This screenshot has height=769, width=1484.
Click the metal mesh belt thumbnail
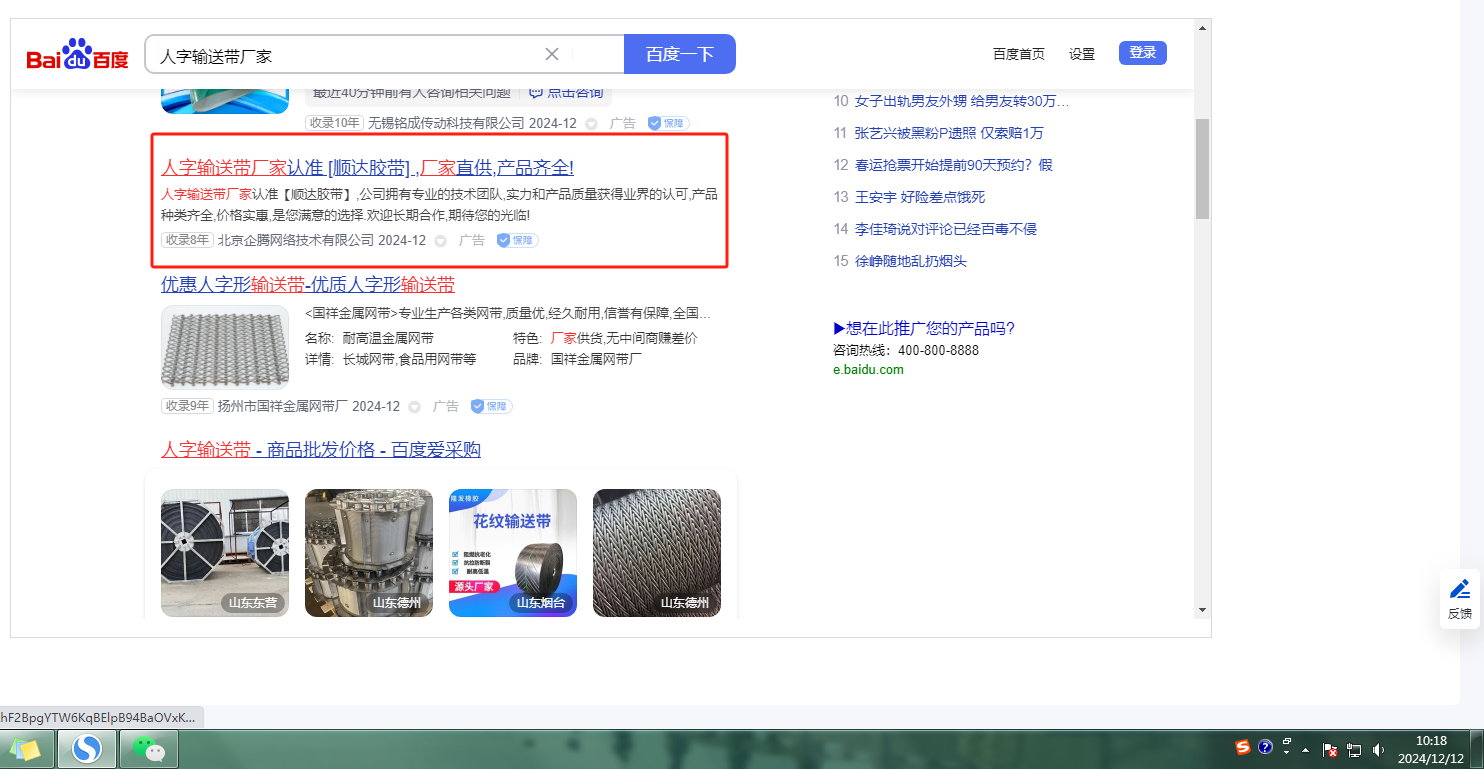pyautogui.click(x=225, y=347)
